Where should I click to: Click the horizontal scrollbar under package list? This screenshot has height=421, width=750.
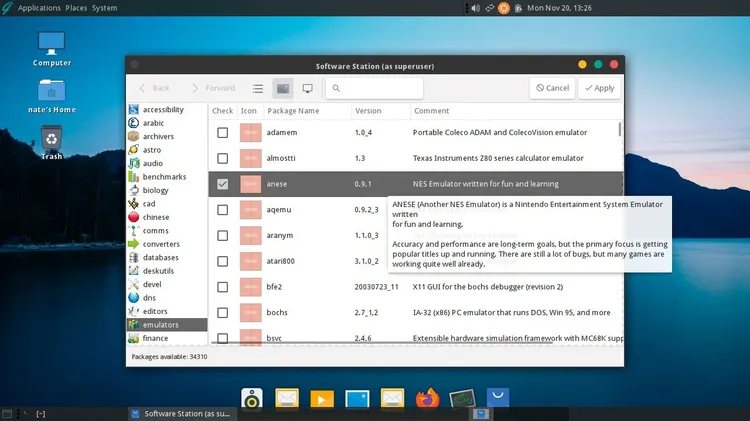pos(383,343)
